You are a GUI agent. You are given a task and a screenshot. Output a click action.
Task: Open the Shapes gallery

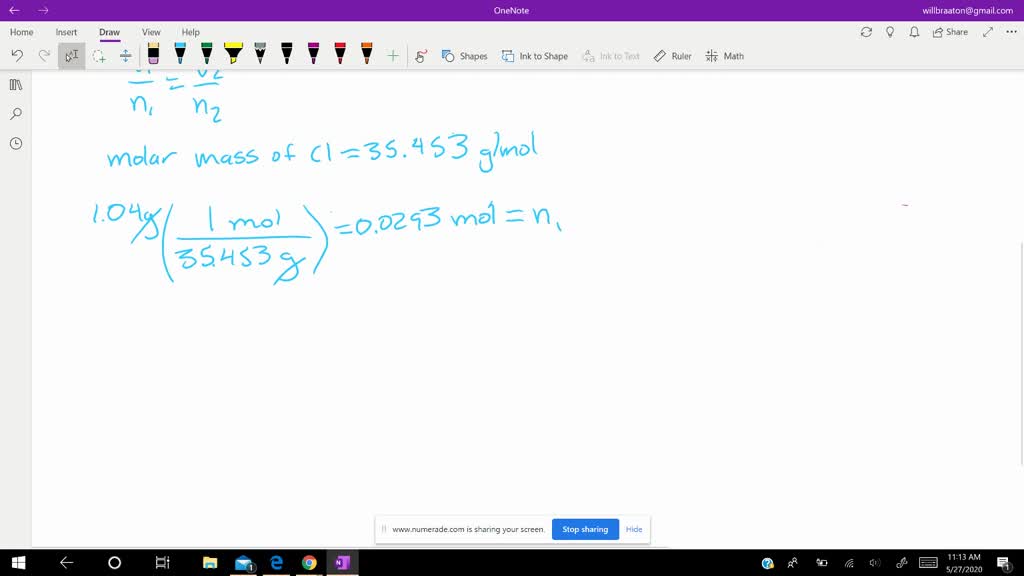464,56
